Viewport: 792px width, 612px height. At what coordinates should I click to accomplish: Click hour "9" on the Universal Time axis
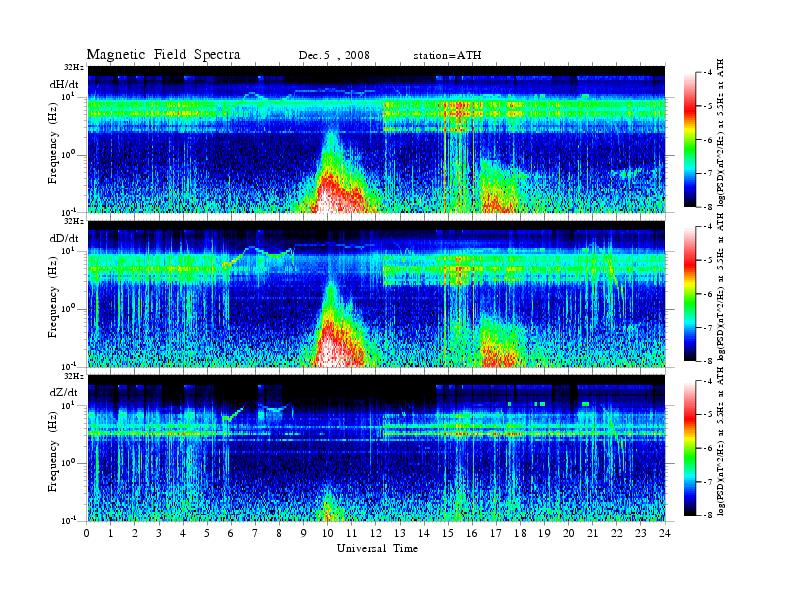pos(304,533)
